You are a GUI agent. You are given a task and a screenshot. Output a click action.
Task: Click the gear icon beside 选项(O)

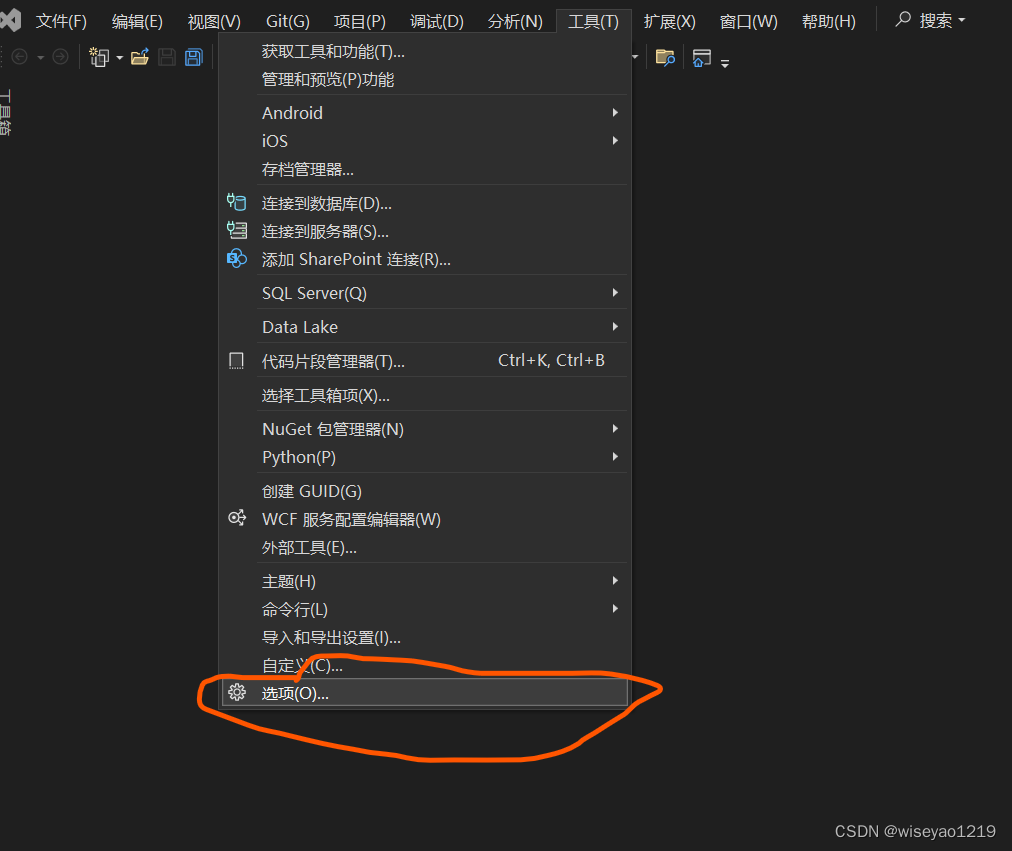point(236,692)
